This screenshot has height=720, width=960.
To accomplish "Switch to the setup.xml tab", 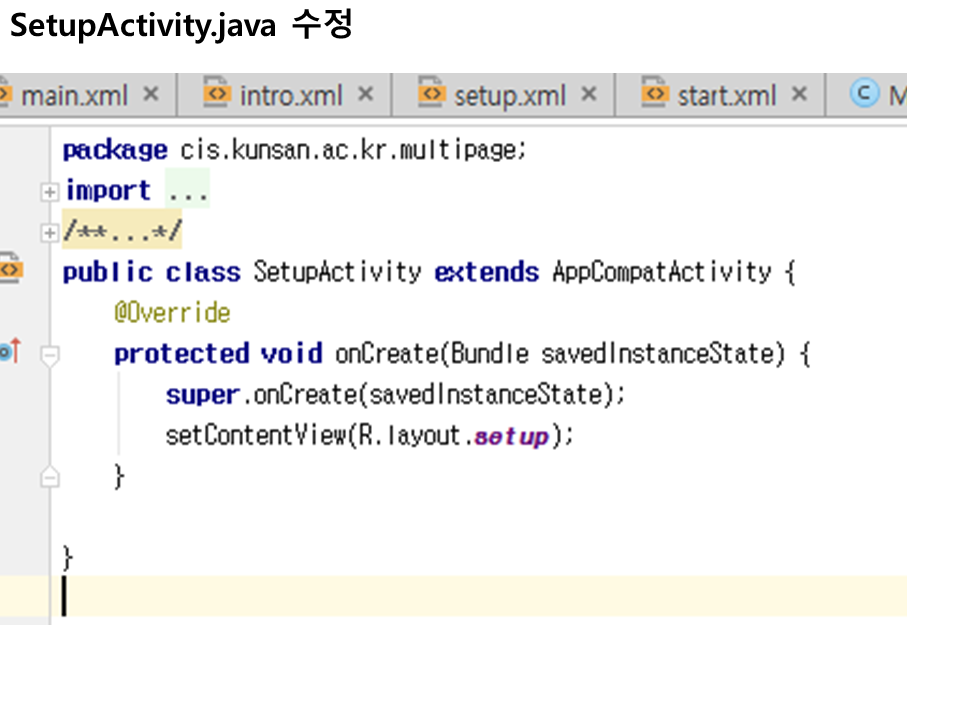I will click(x=509, y=95).
